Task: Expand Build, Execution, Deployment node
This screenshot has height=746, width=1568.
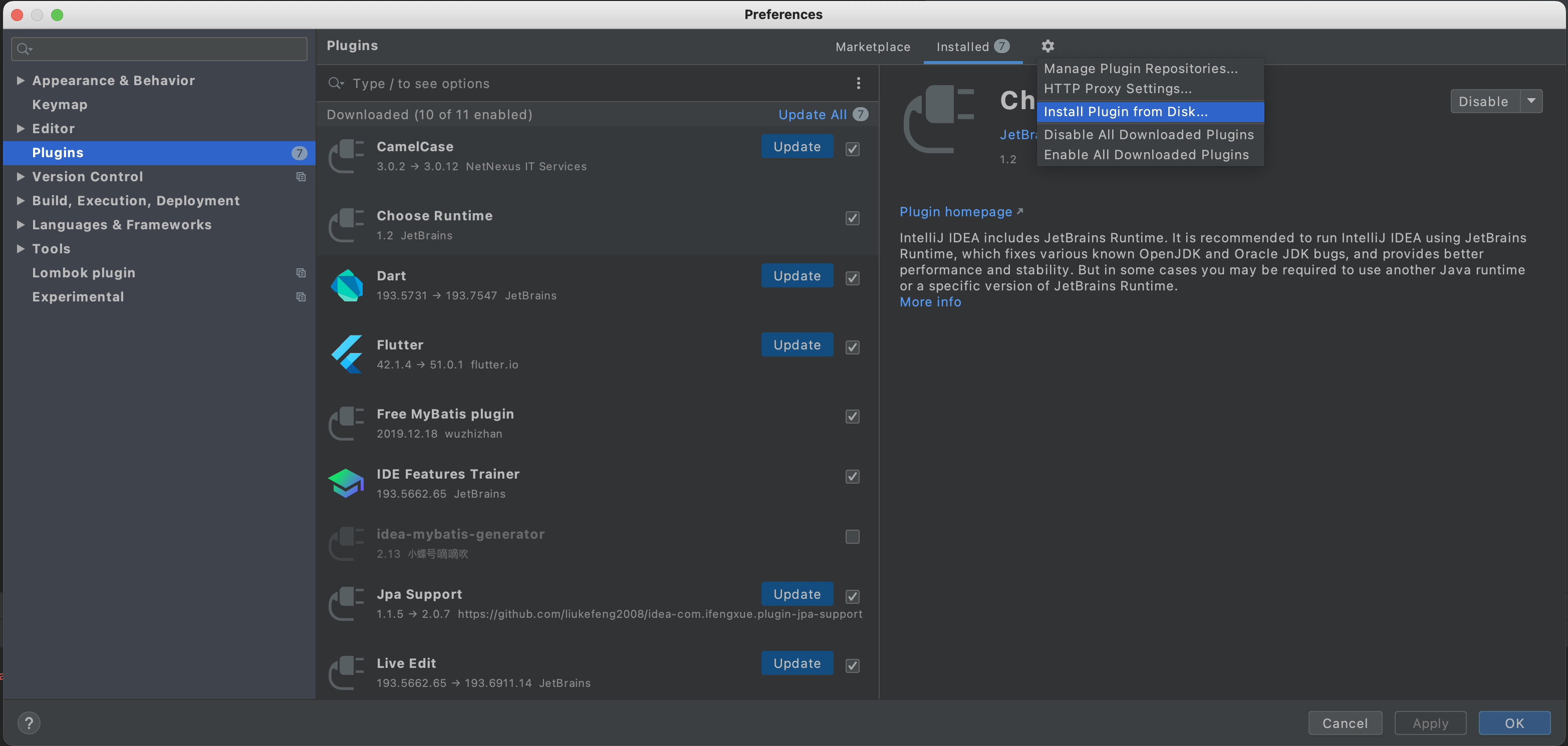Action: click(x=21, y=200)
